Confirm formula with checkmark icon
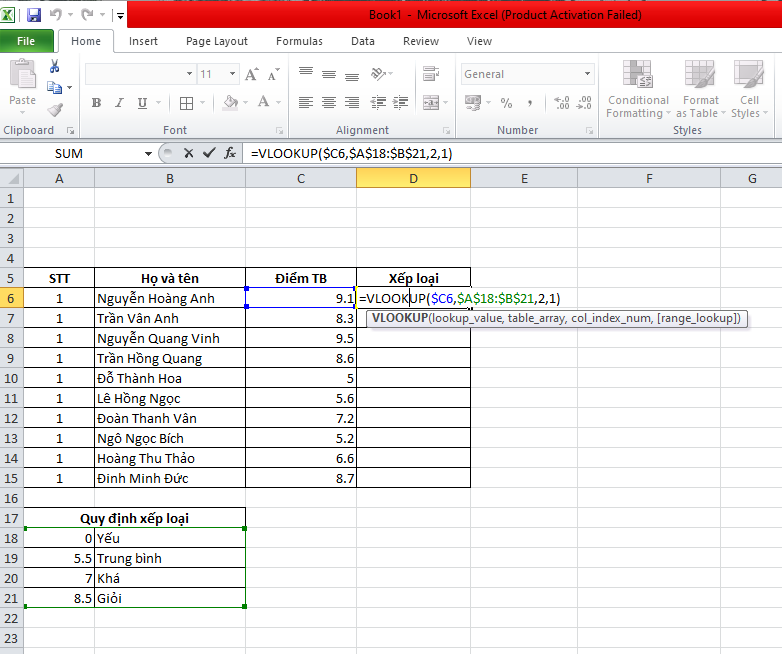 (209, 153)
